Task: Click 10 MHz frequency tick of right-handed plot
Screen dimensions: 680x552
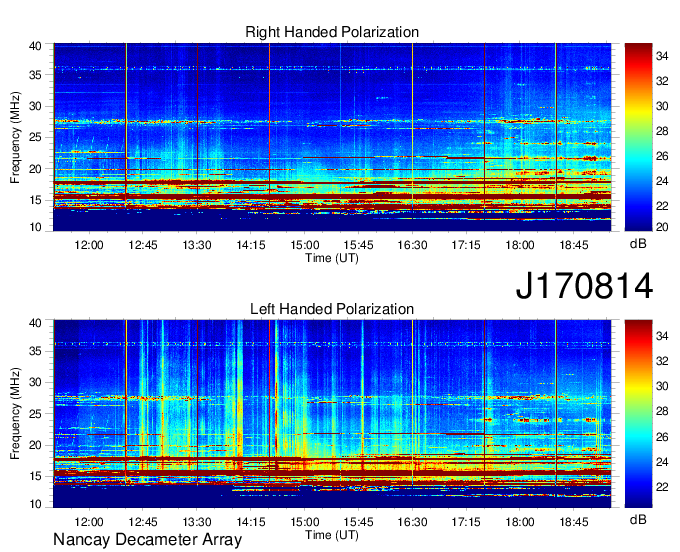Action: 35,227
